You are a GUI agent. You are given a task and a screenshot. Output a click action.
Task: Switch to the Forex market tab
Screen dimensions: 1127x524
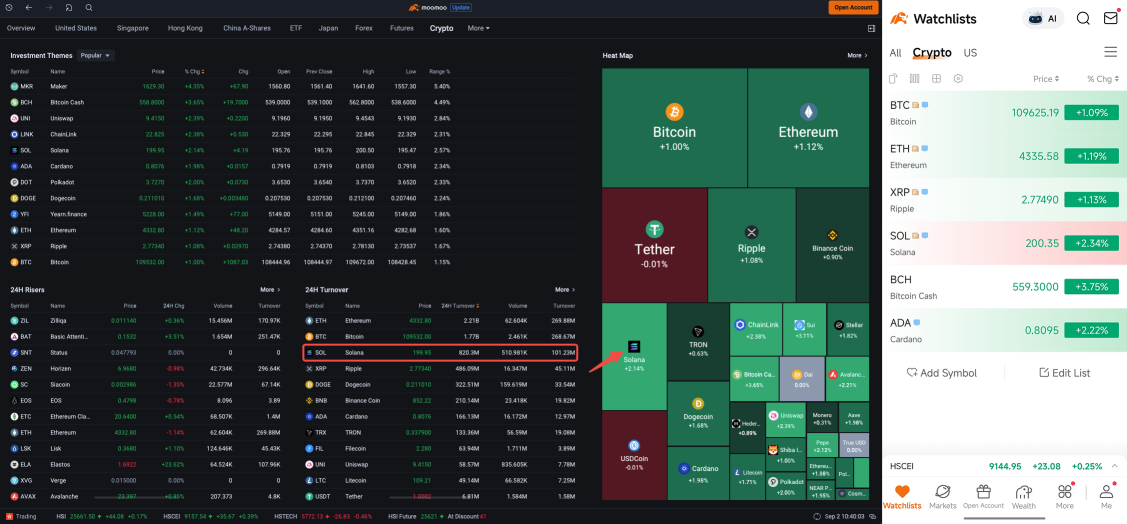tap(362, 28)
